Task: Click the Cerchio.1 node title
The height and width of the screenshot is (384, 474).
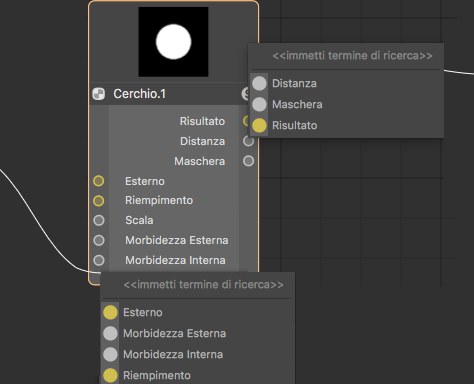Action: pyautogui.click(x=139, y=94)
